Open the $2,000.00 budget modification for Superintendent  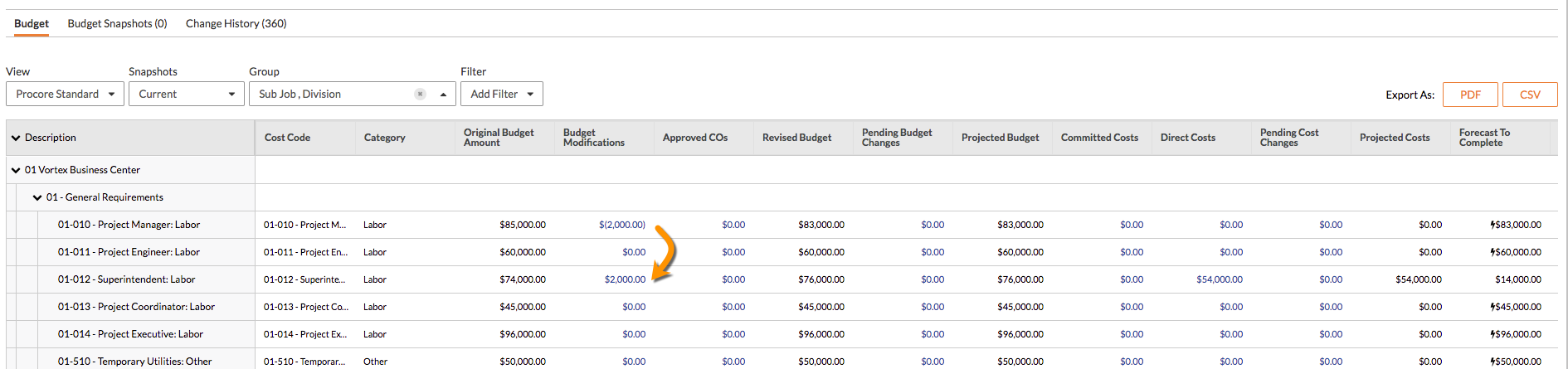625,279
